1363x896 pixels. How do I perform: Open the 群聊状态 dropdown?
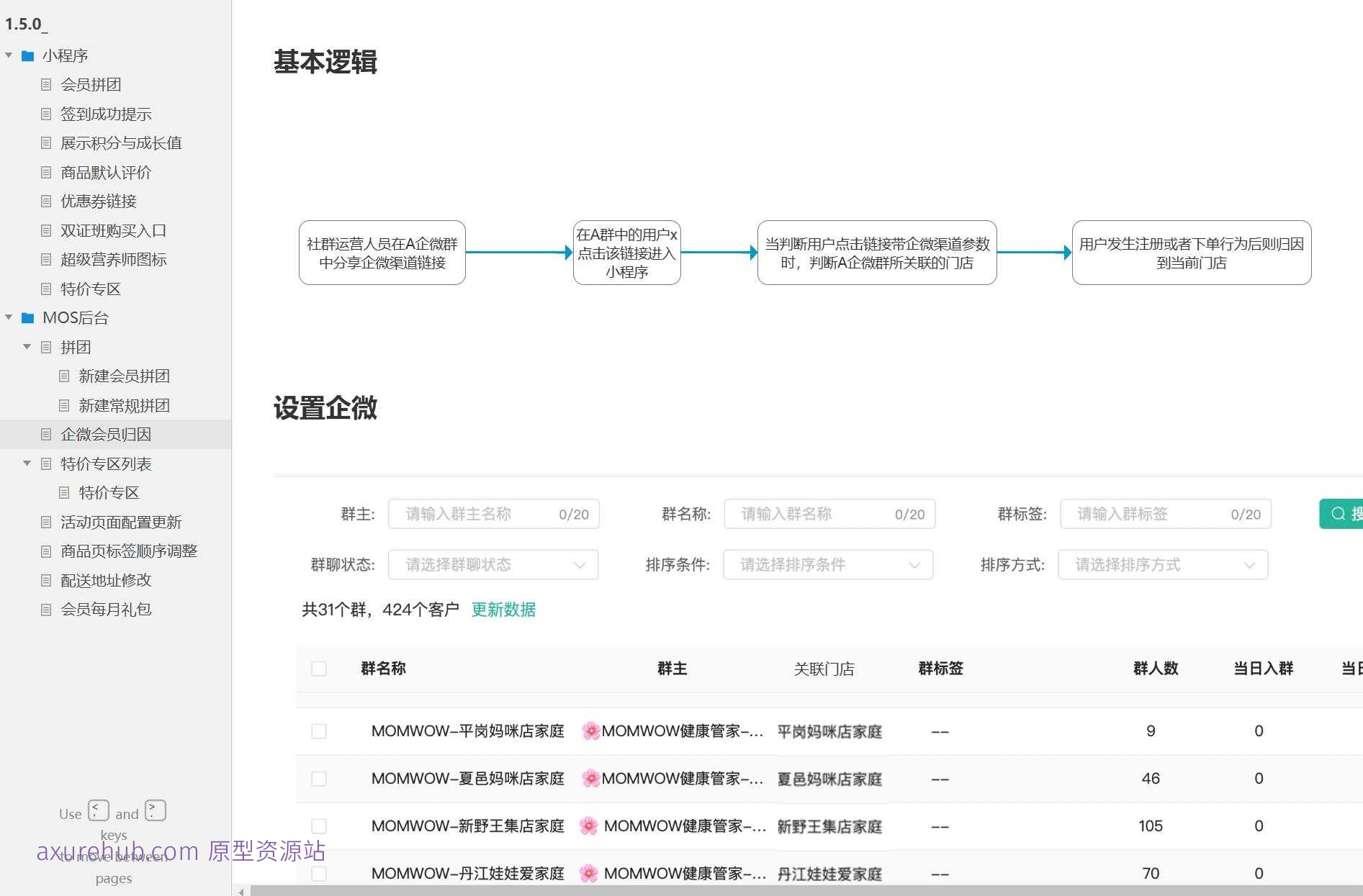pyautogui.click(x=493, y=564)
